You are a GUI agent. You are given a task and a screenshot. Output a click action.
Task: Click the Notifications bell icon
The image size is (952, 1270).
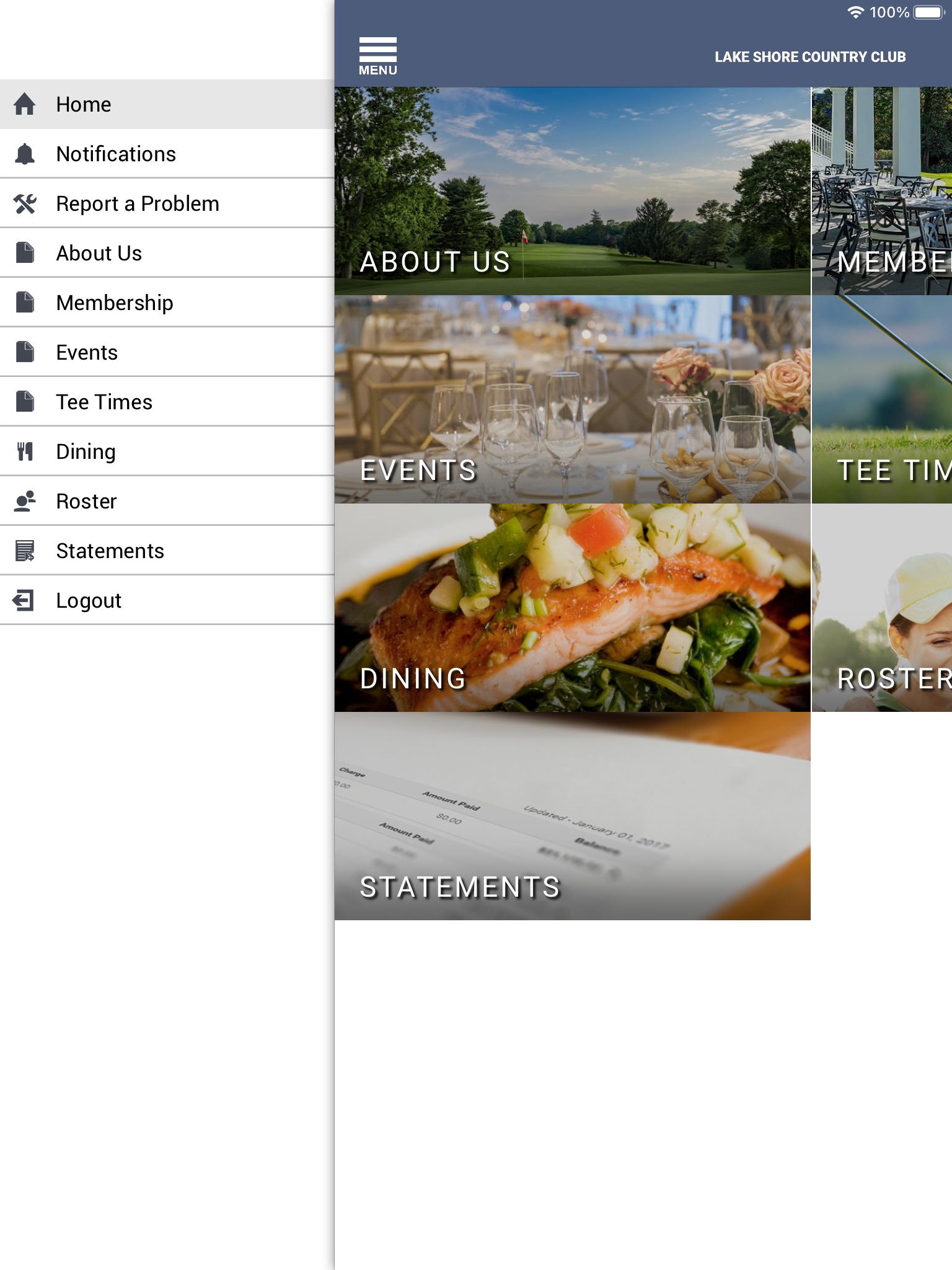pyautogui.click(x=25, y=154)
